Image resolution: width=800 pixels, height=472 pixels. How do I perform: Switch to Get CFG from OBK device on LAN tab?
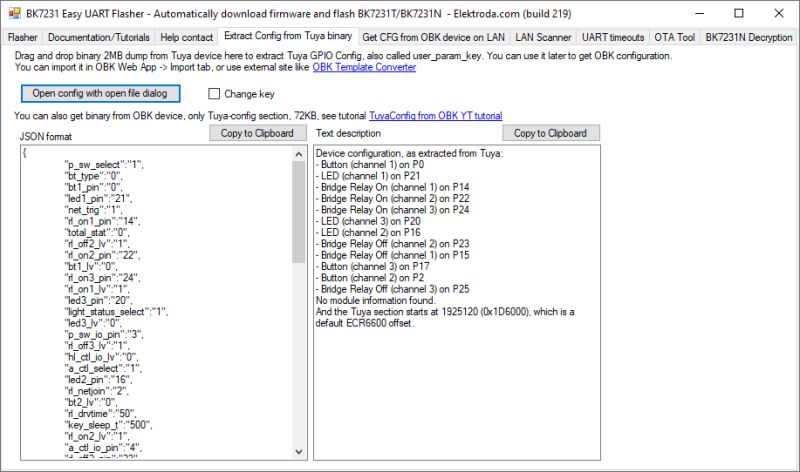[x=433, y=37]
